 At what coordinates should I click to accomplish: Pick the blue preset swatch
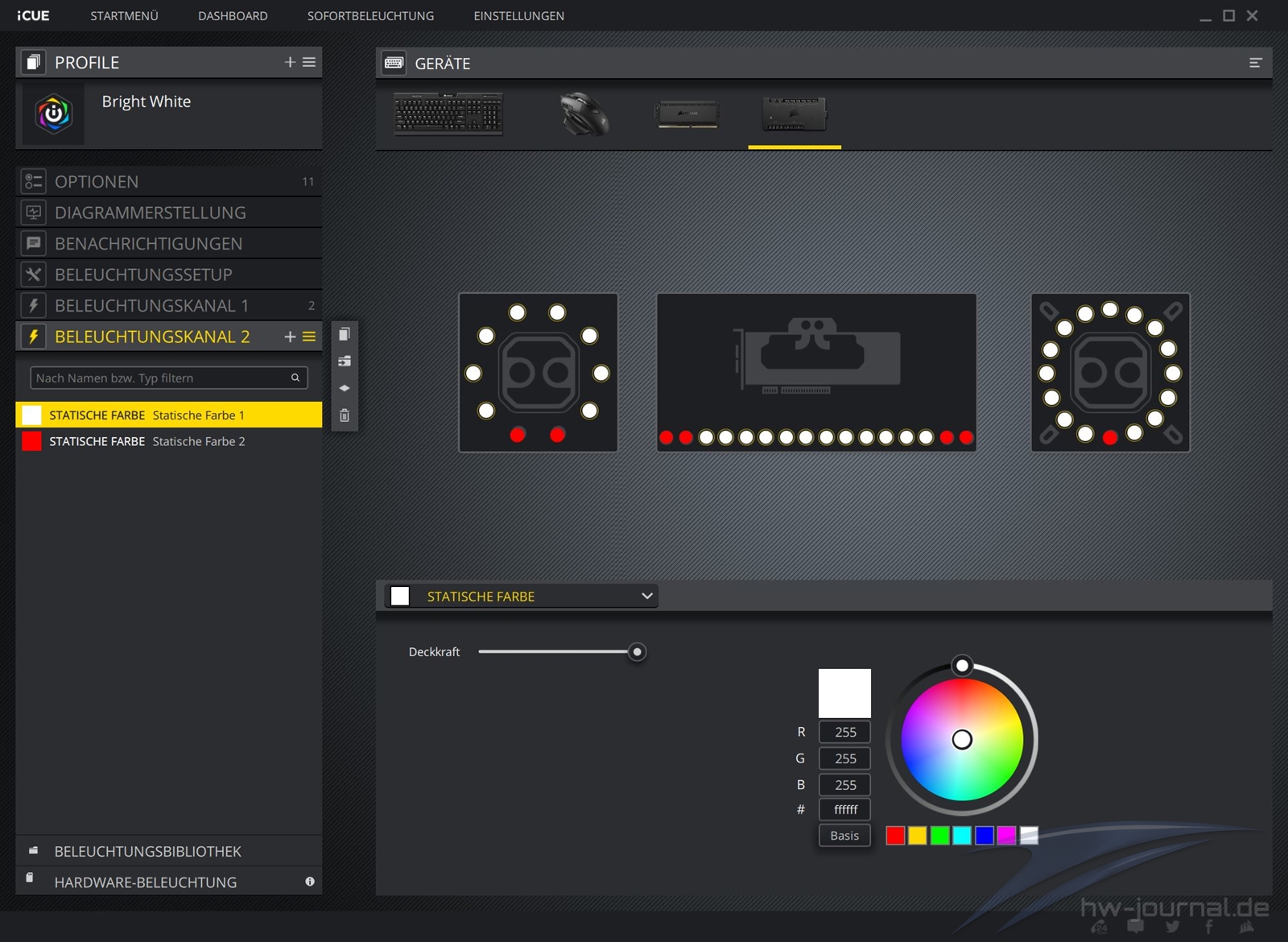click(x=984, y=836)
